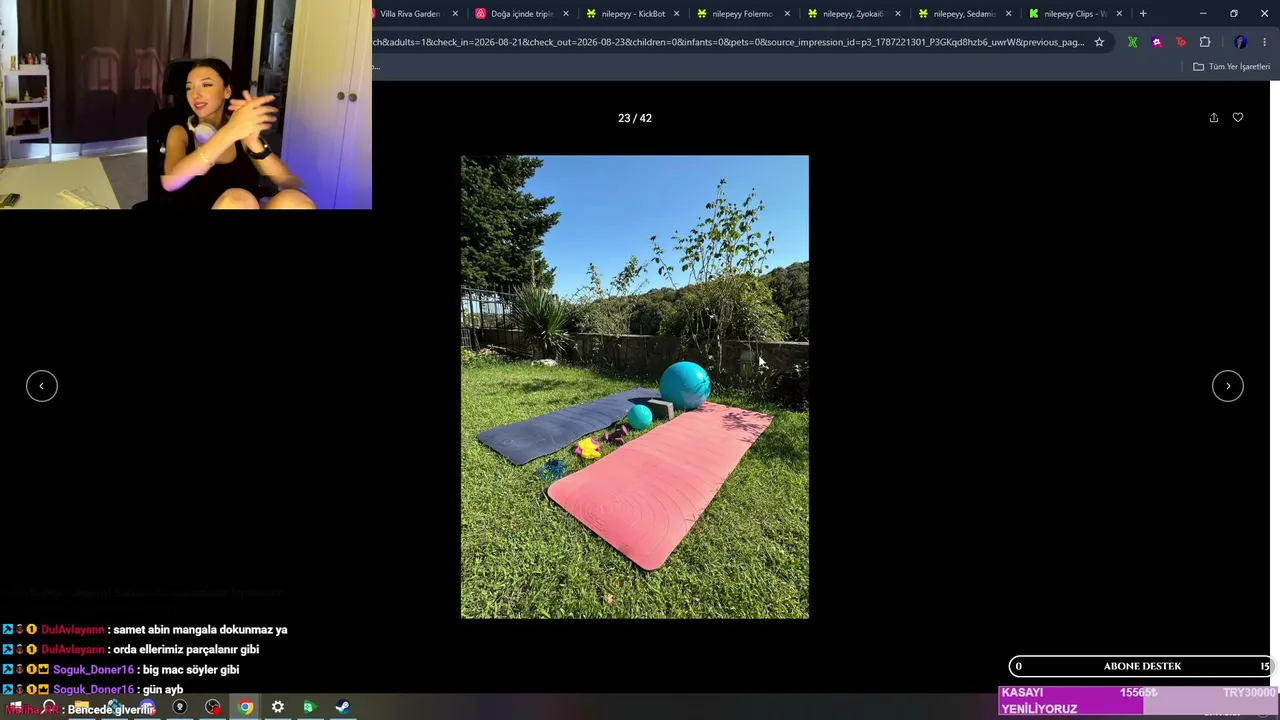Close the Doğa içinde triple tab
This screenshot has width=1280, height=720.
566,14
